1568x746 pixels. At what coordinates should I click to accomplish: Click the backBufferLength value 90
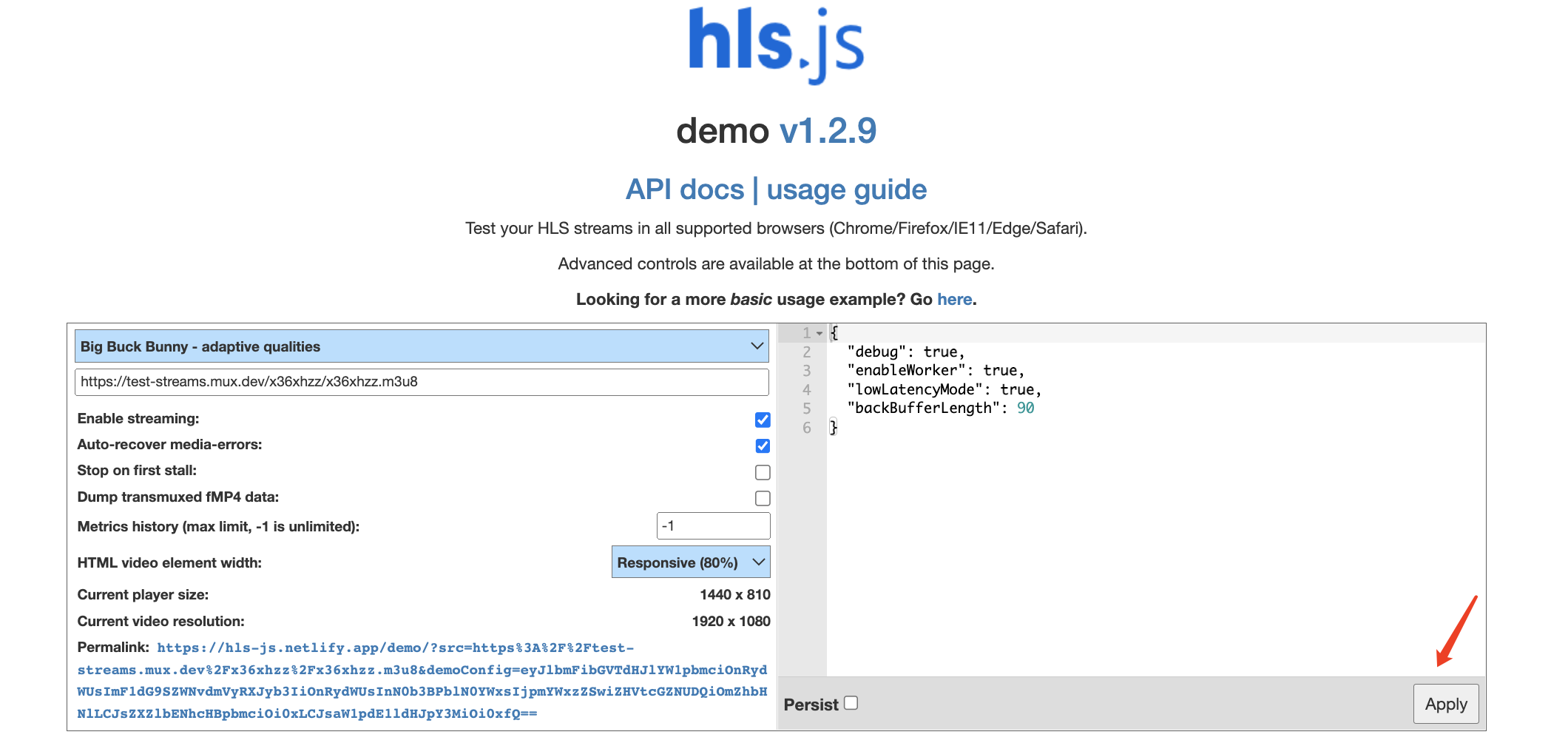pos(1025,408)
